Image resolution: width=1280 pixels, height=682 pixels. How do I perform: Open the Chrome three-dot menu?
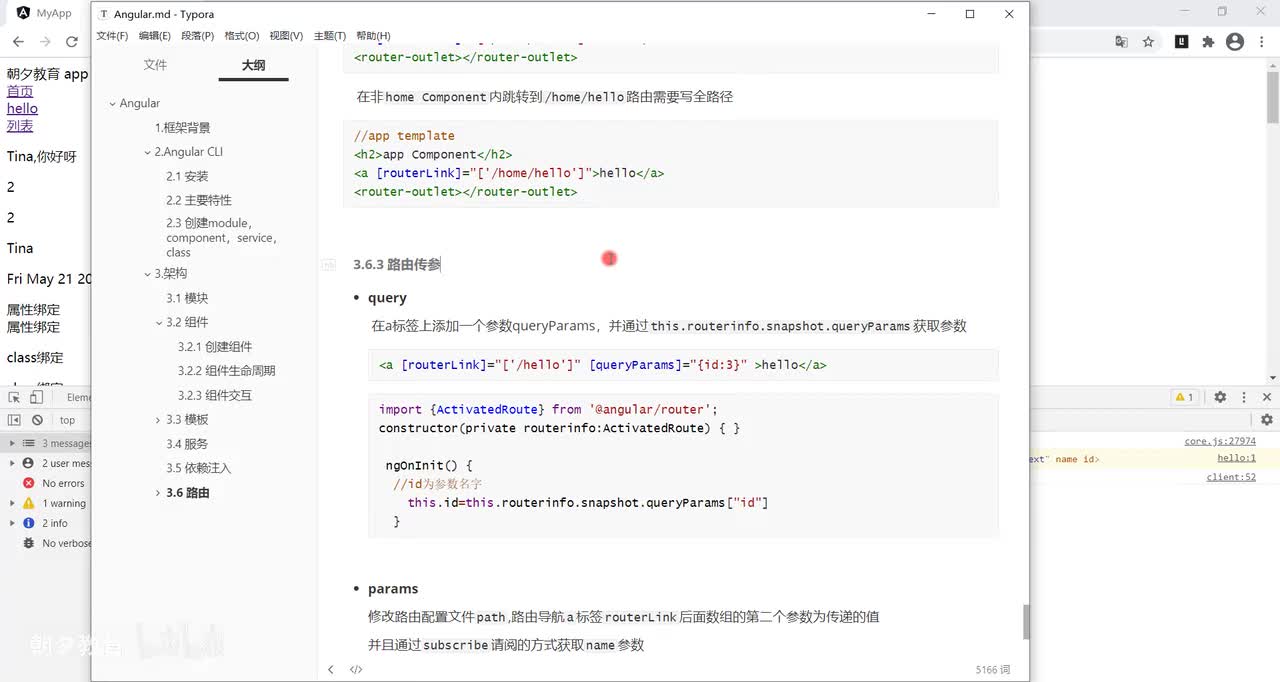click(1262, 42)
